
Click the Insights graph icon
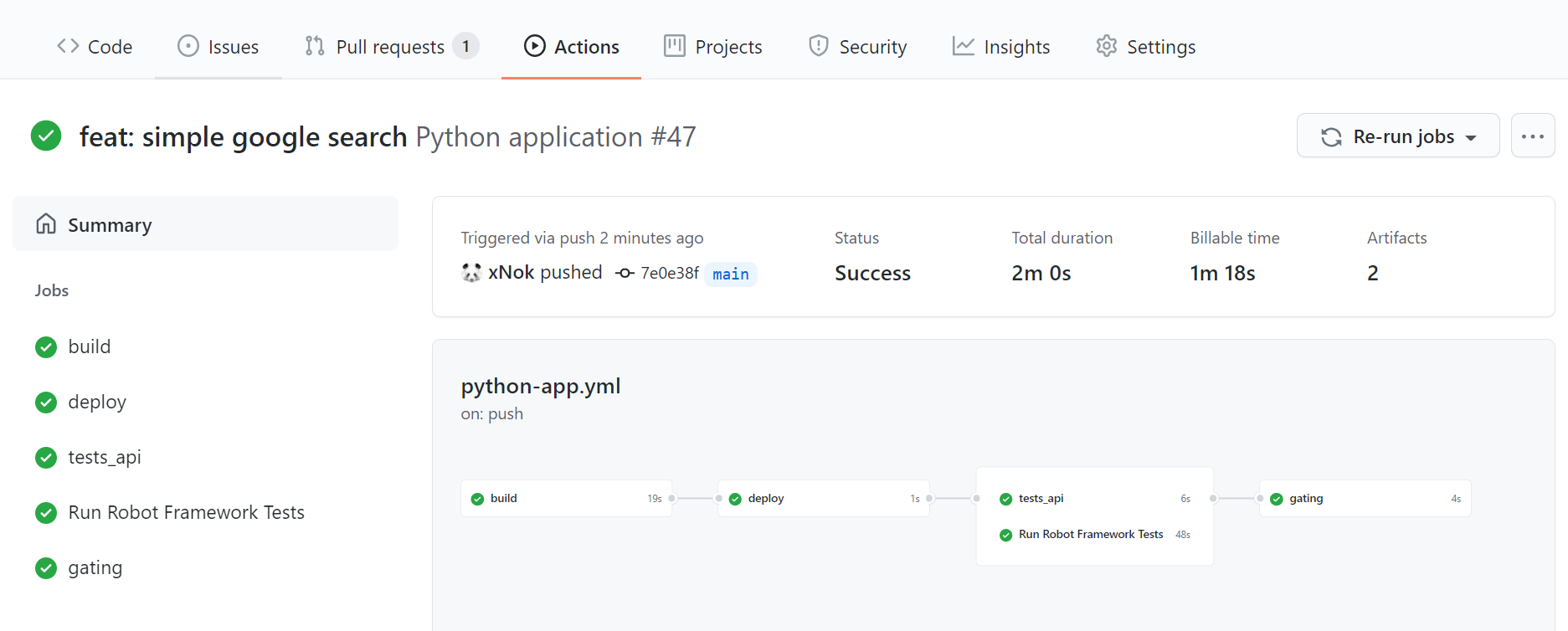(x=963, y=46)
